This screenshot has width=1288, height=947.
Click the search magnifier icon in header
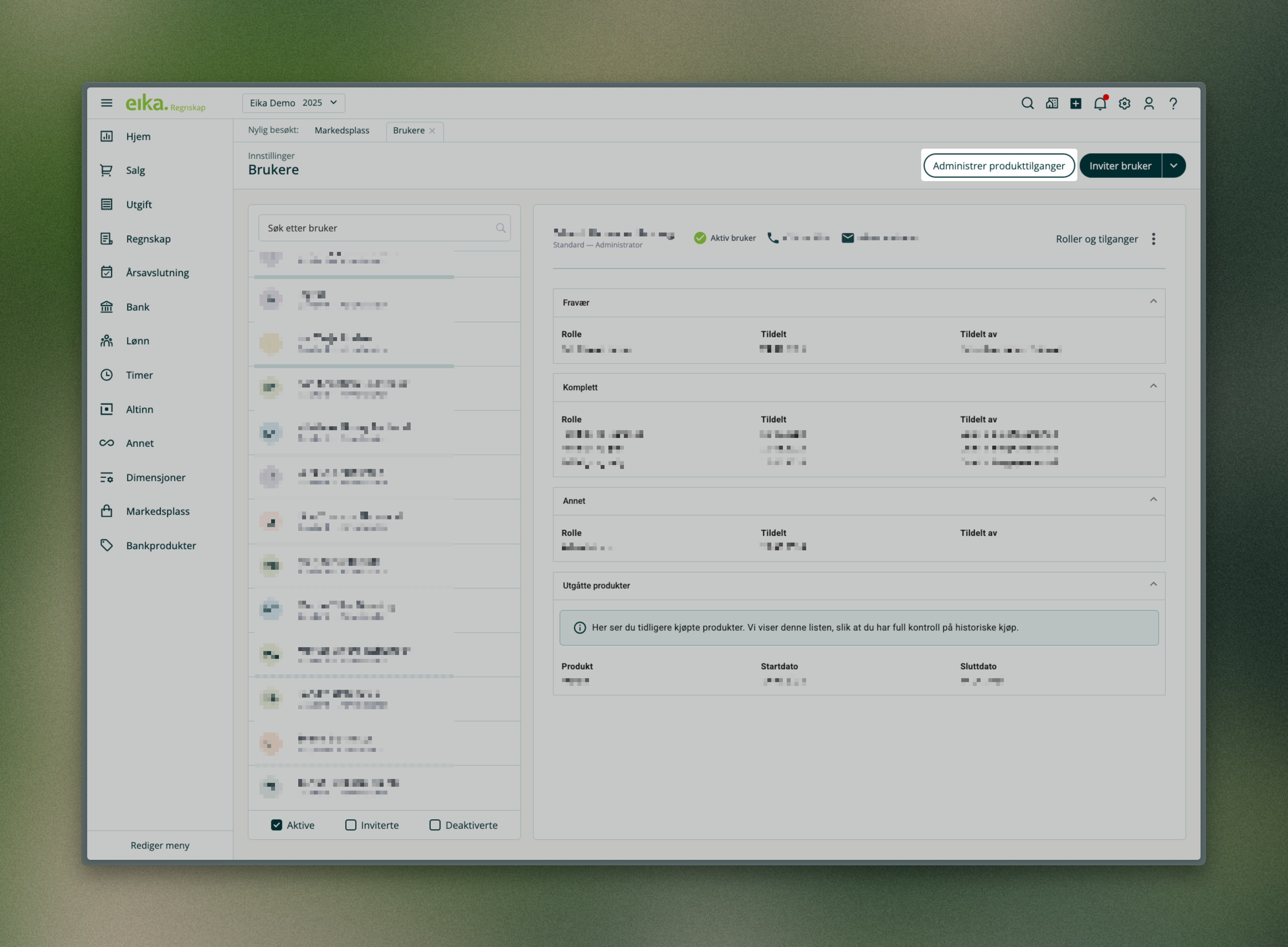tap(1027, 103)
